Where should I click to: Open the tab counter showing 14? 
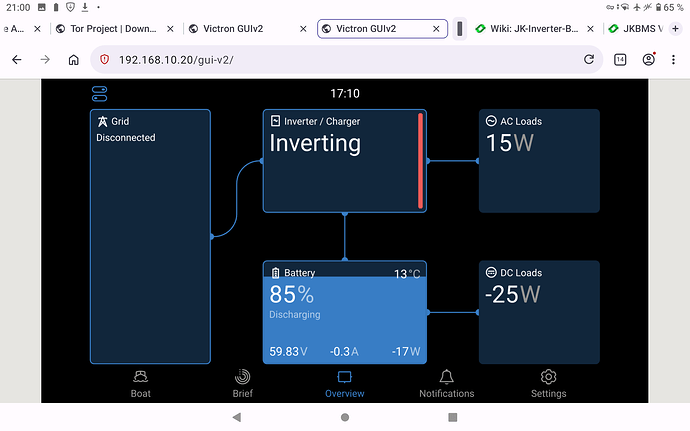coord(620,60)
